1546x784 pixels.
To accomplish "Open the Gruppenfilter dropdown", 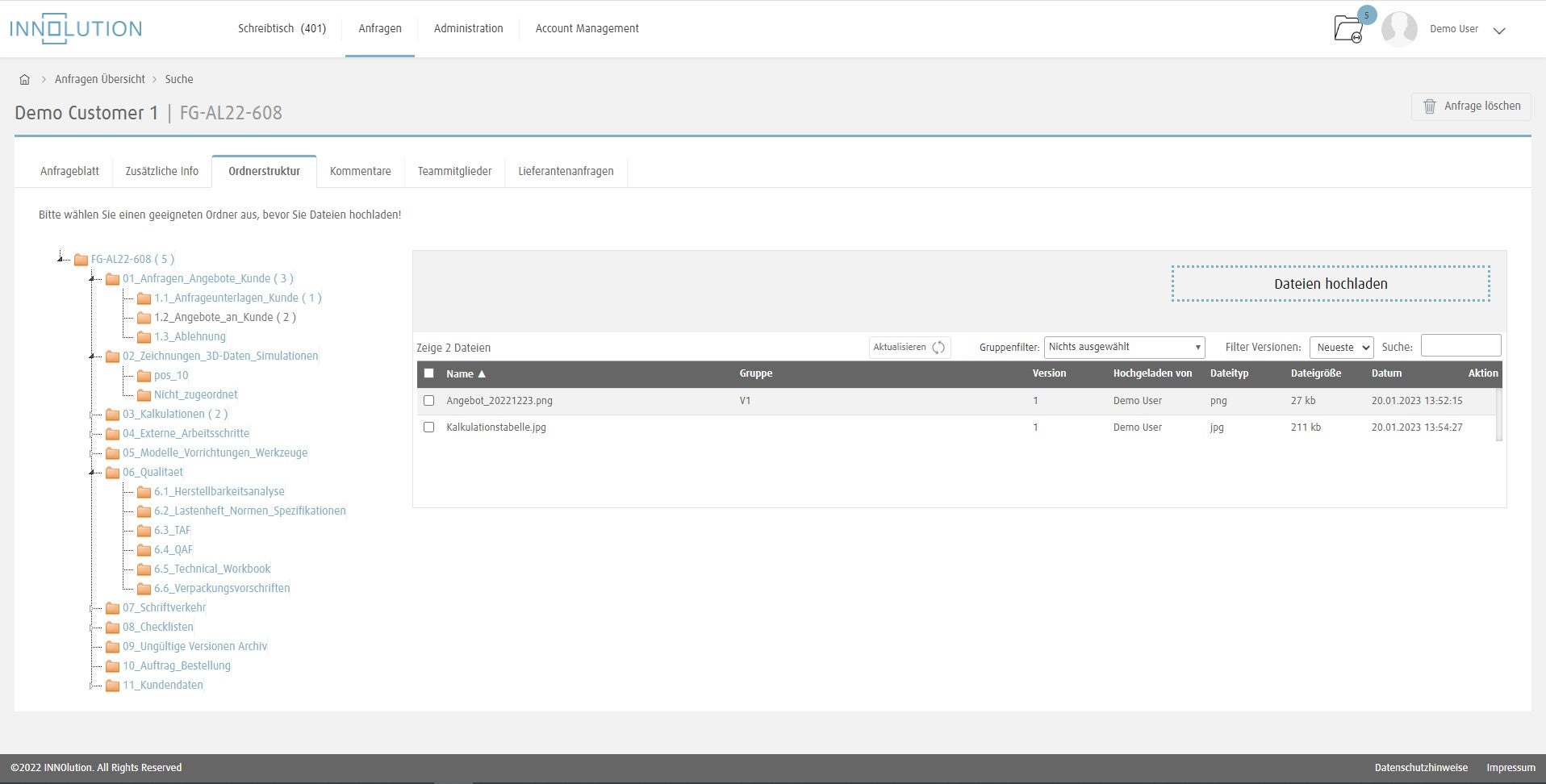I will [x=1124, y=347].
